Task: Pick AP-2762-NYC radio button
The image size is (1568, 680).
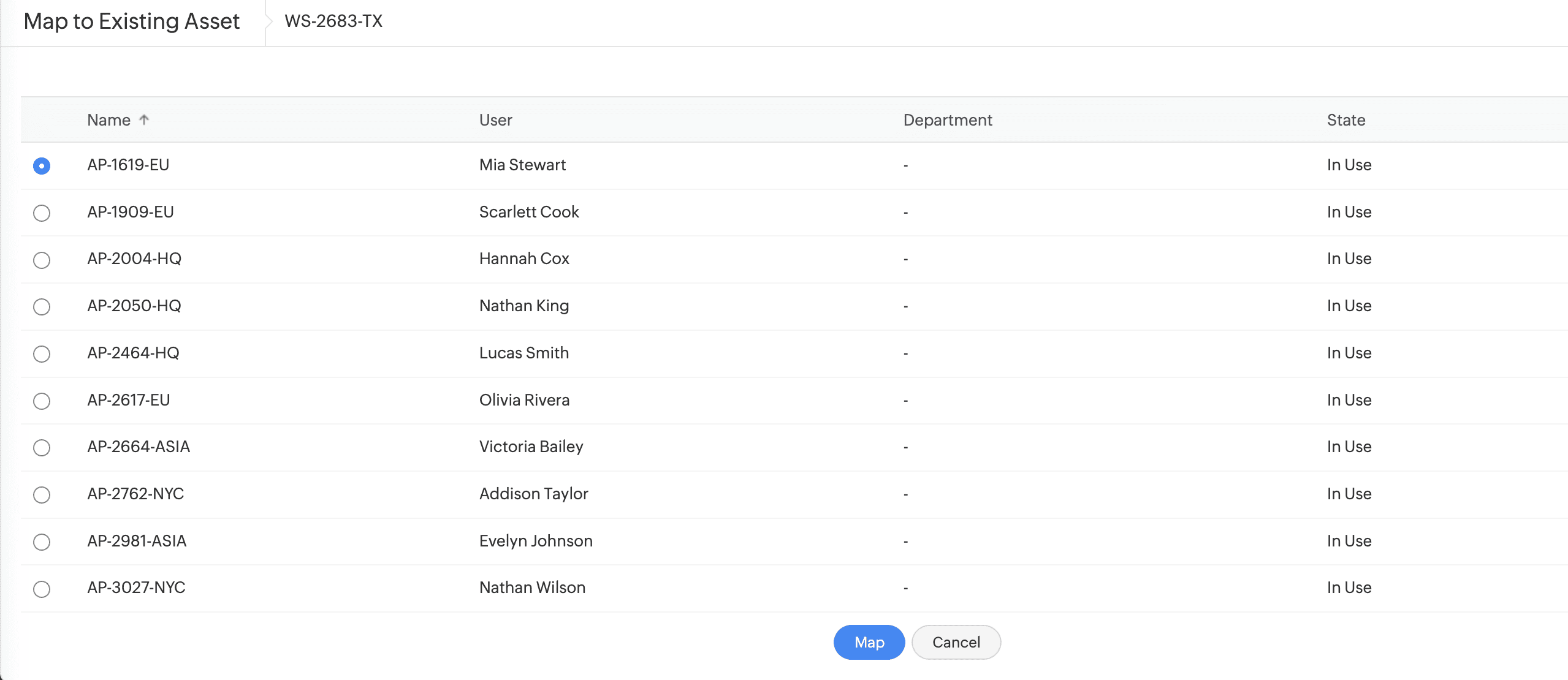Action: click(42, 495)
